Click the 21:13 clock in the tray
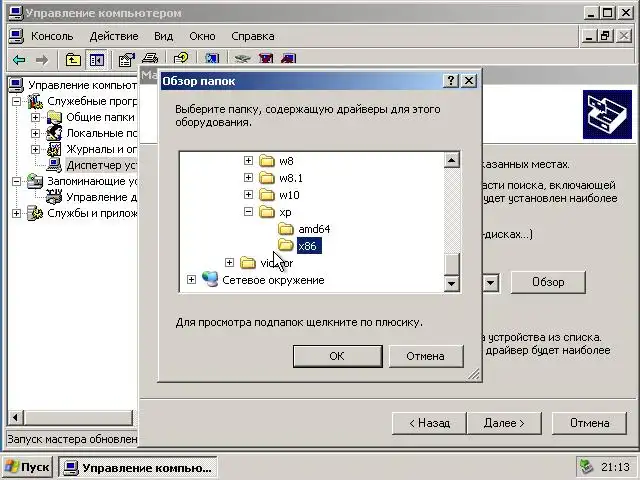This screenshot has height=480, width=640. click(x=616, y=467)
